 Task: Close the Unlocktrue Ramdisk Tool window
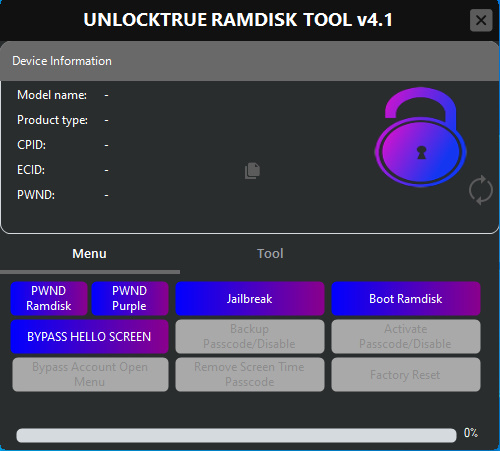coord(481,20)
